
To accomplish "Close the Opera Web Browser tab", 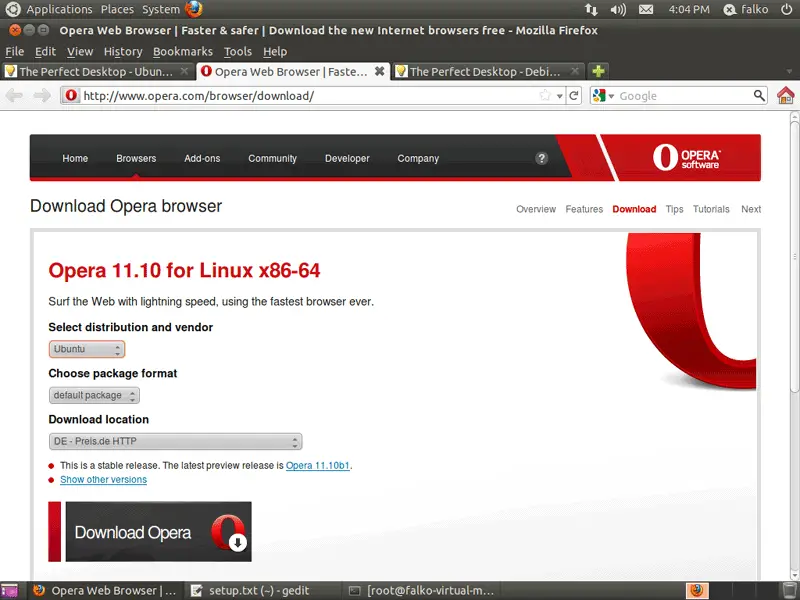I will click(x=380, y=71).
